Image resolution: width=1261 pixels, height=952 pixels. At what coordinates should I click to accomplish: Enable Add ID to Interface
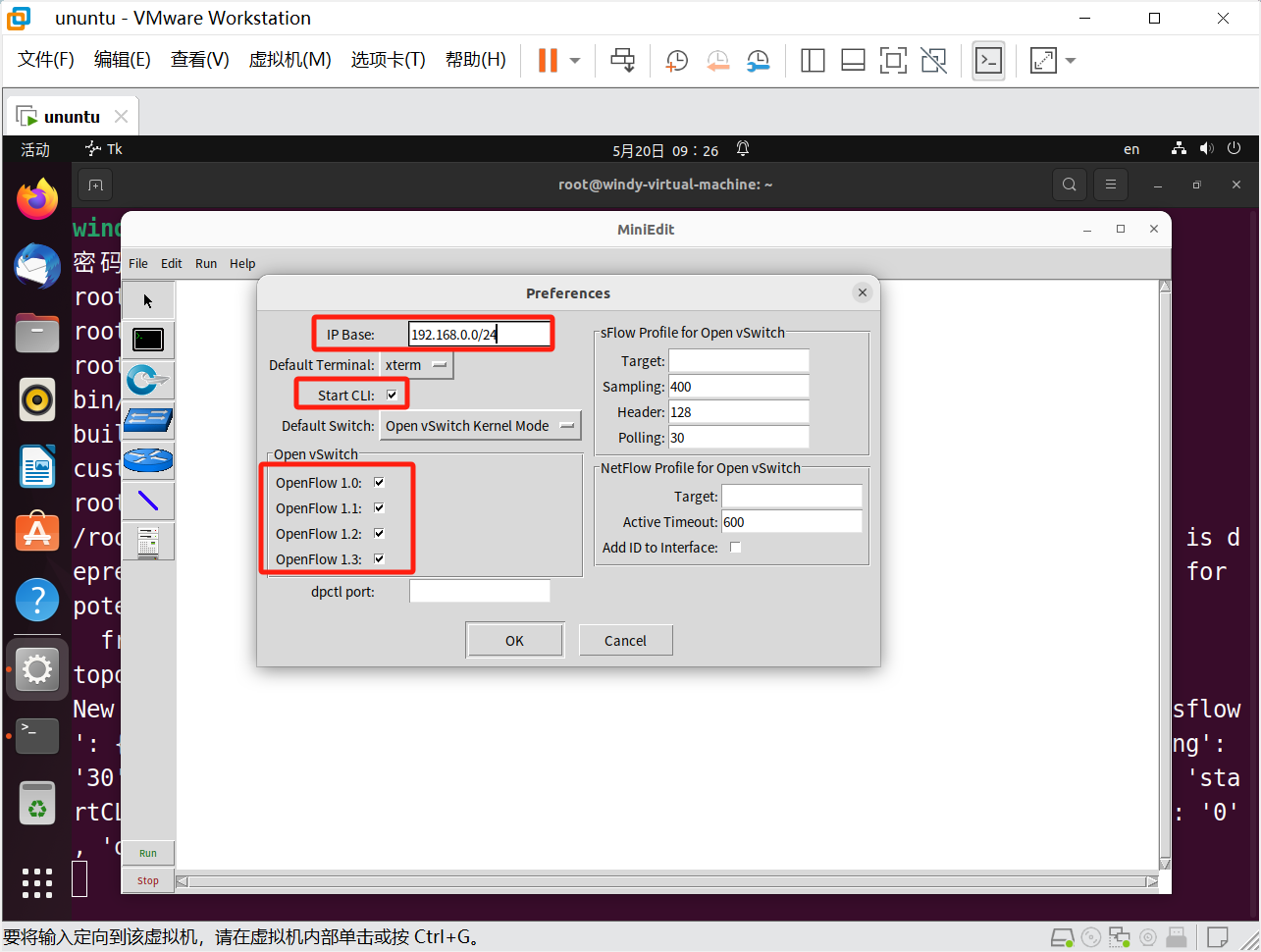point(735,547)
